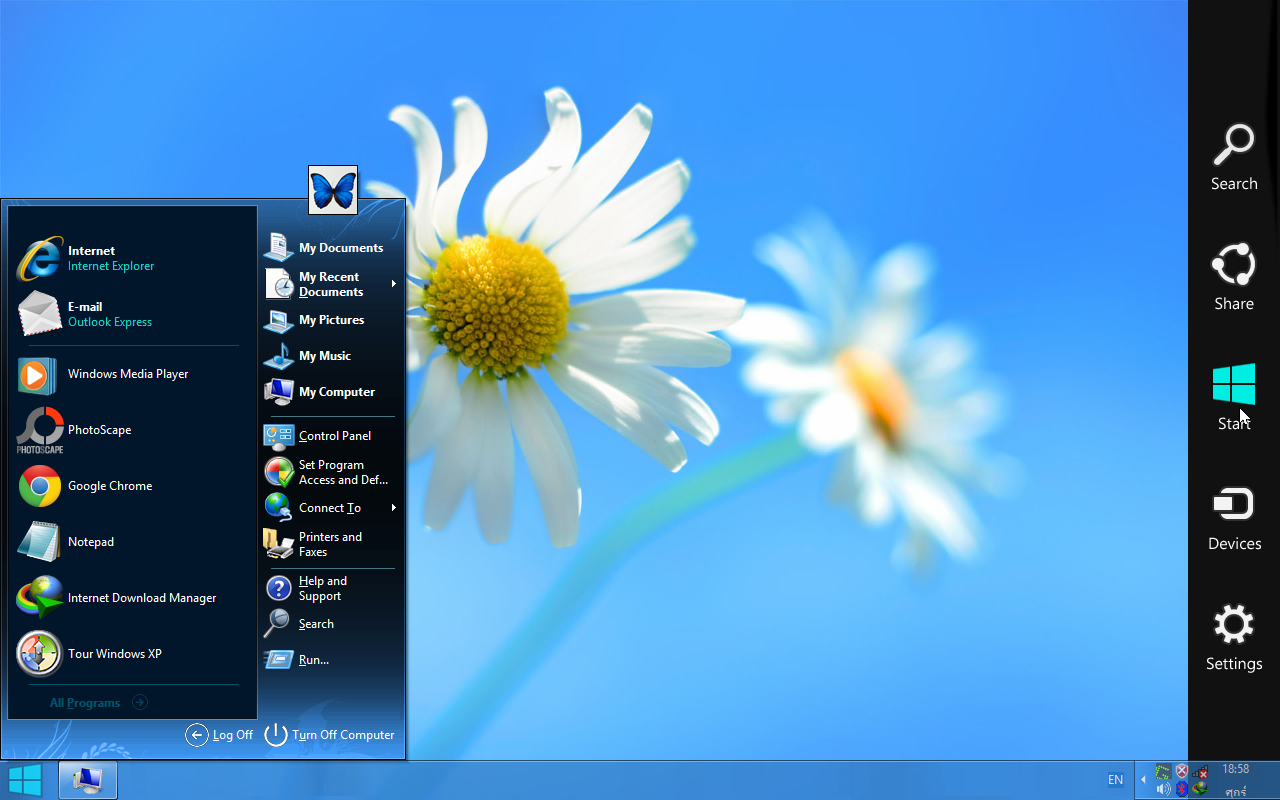Click the Bluetooth tray icon
Screen dimensions: 1280x800
tap(1182, 789)
